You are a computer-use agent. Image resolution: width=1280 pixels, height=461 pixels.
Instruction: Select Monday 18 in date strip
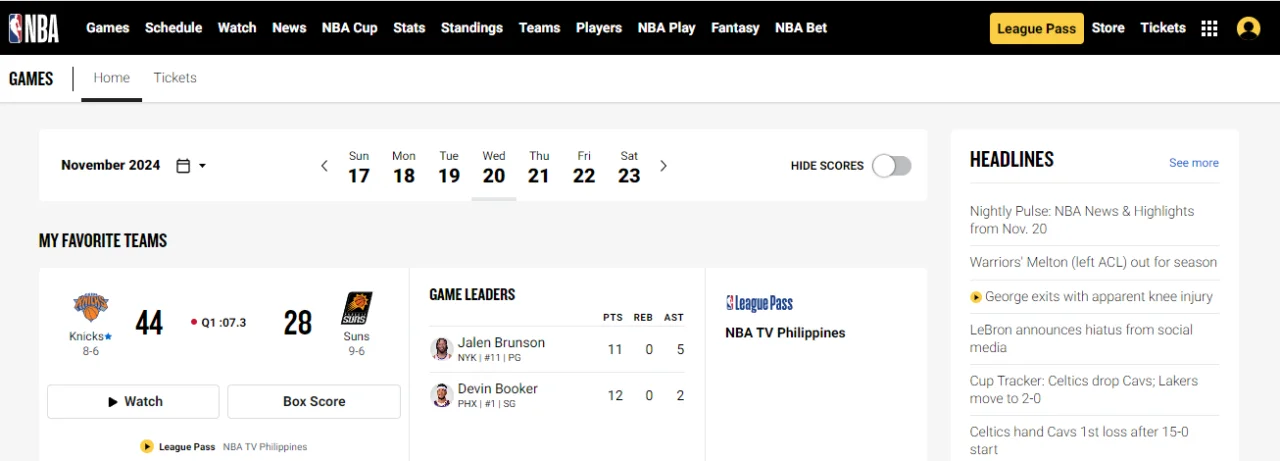[404, 167]
